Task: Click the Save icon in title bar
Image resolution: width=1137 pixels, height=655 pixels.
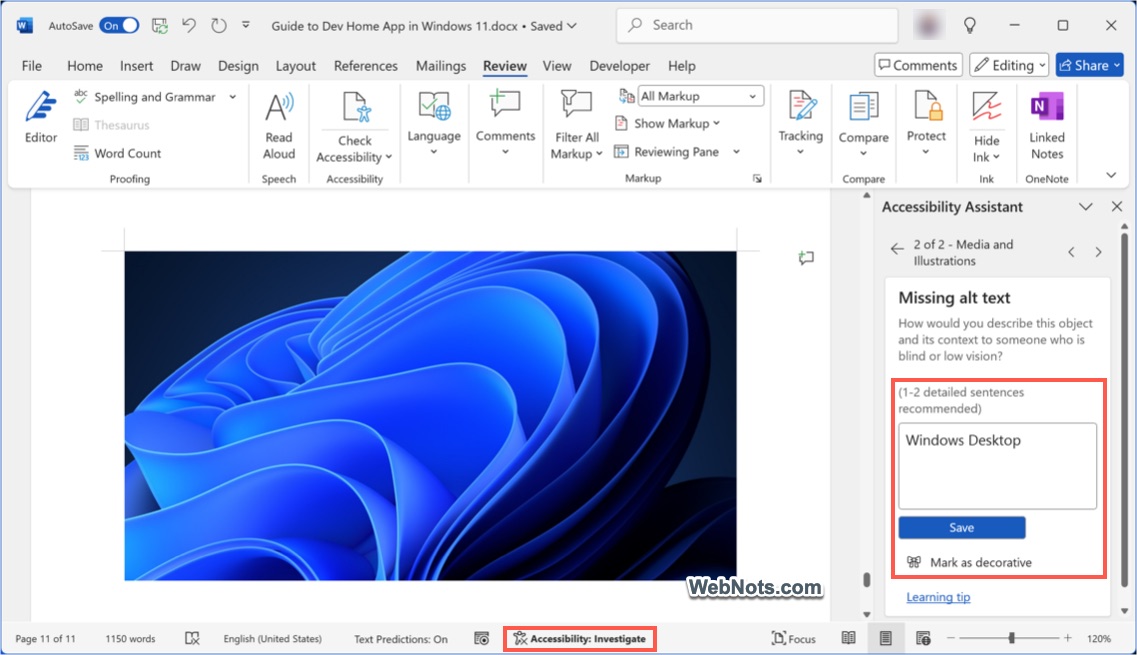Action: coord(160,25)
